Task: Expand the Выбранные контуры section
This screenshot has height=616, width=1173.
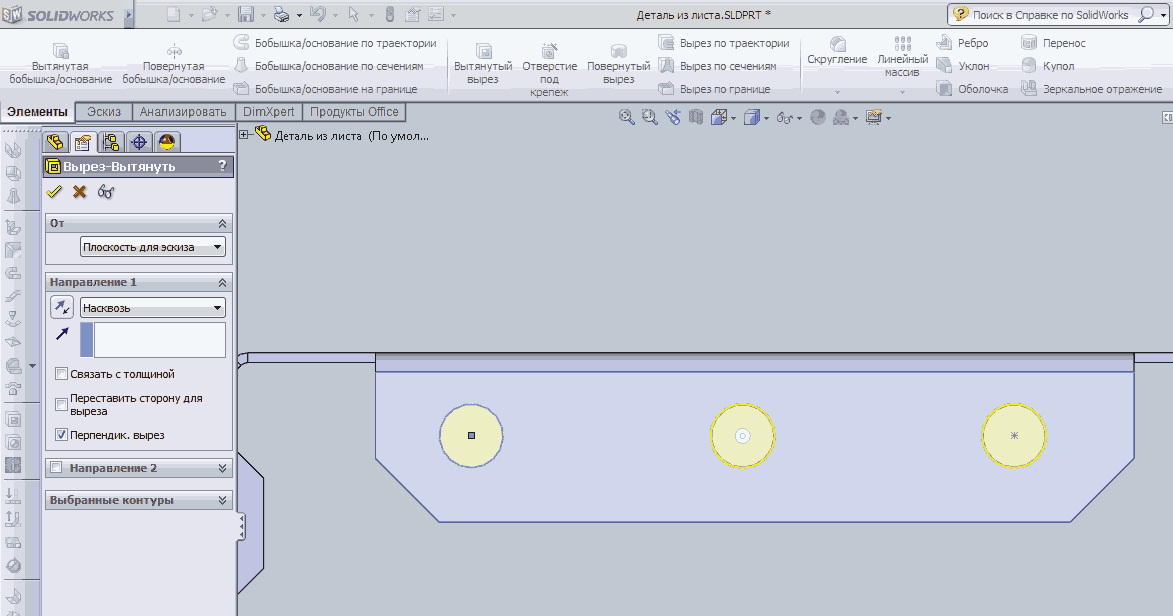Action: pyautogui.click(x=139, y=500)
